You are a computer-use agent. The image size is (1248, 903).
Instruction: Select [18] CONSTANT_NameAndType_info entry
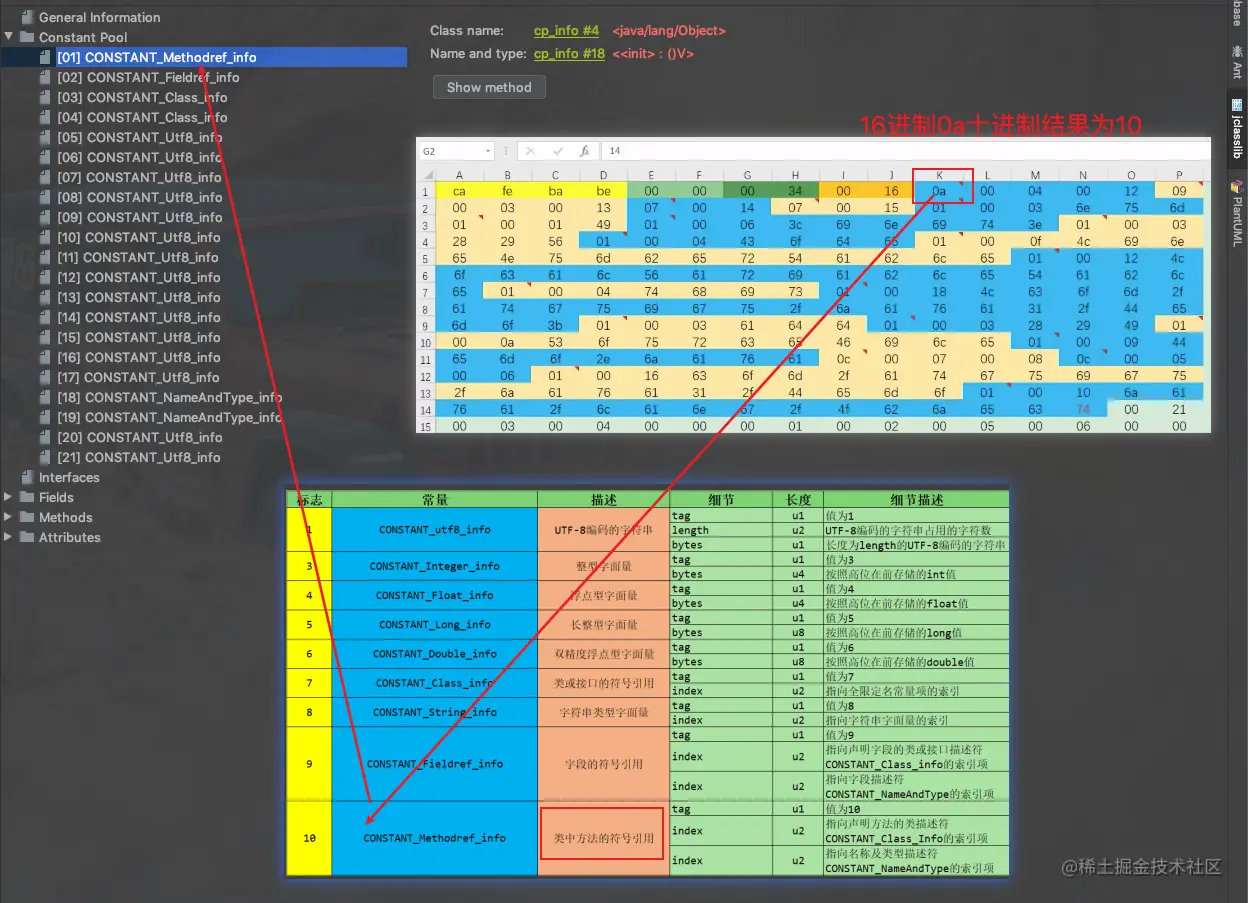tap(170, 397)
